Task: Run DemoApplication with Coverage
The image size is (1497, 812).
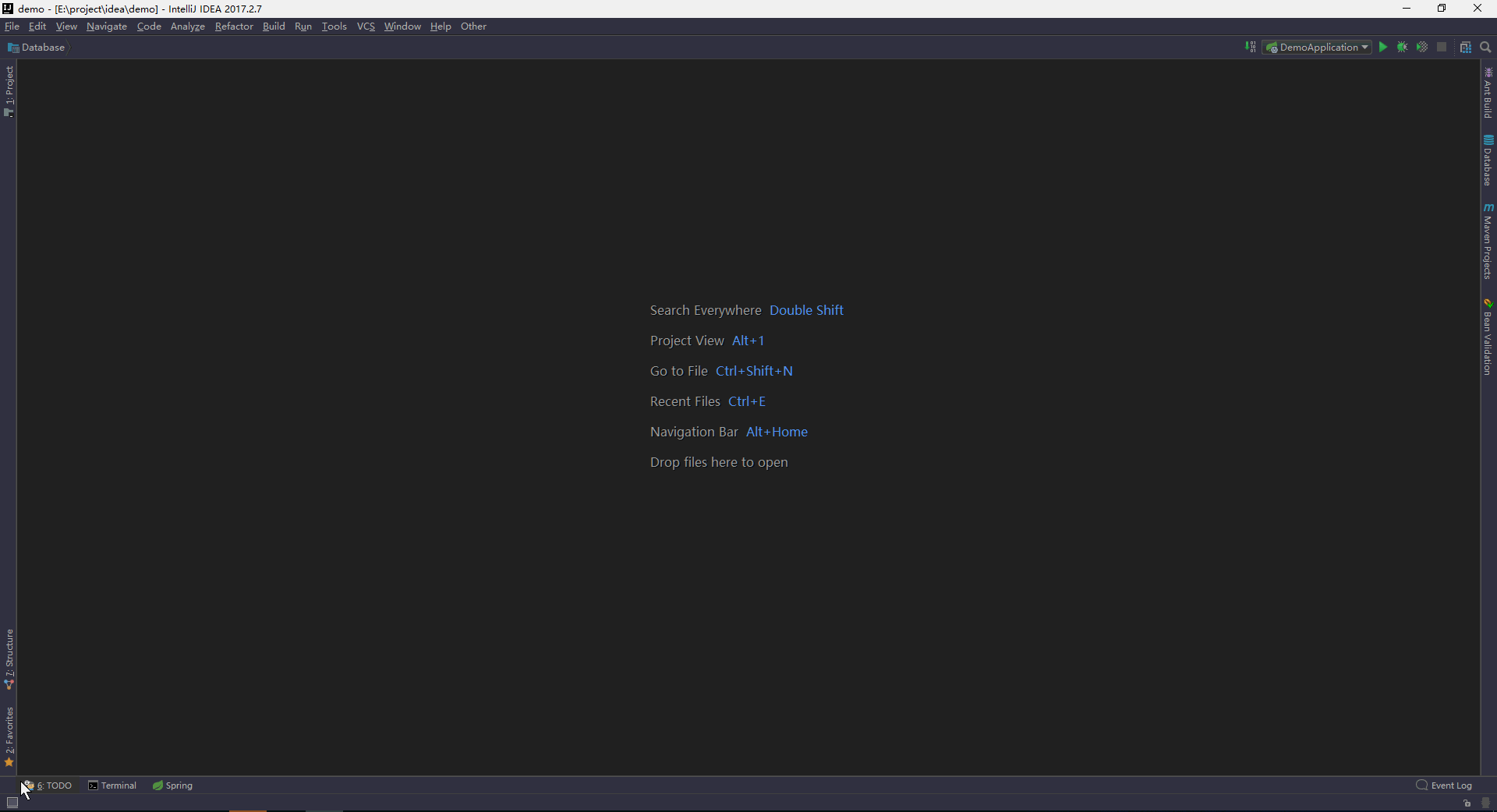Action: pyautogui.click(x=1422, y=48)
